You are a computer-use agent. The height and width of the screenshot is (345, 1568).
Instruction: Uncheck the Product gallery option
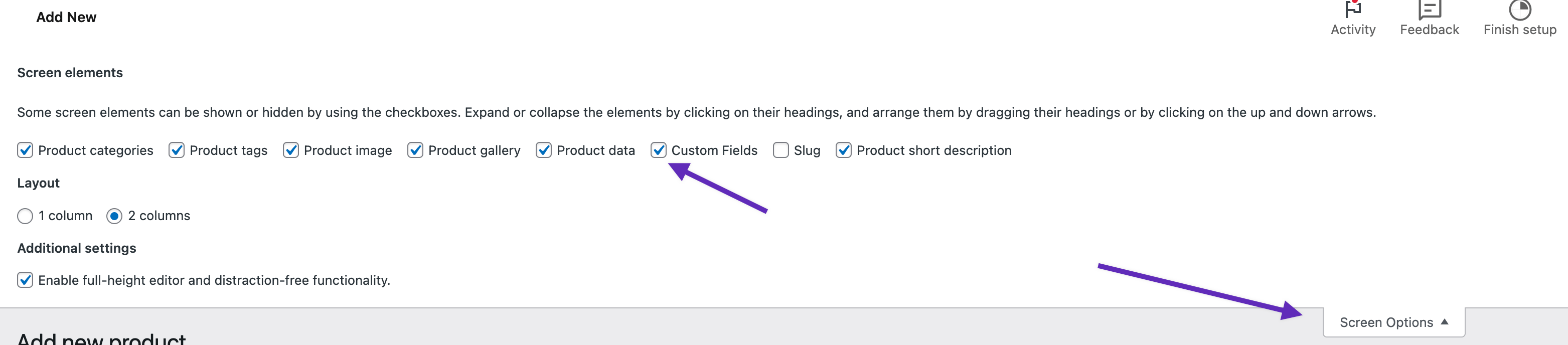click(416, 149)
